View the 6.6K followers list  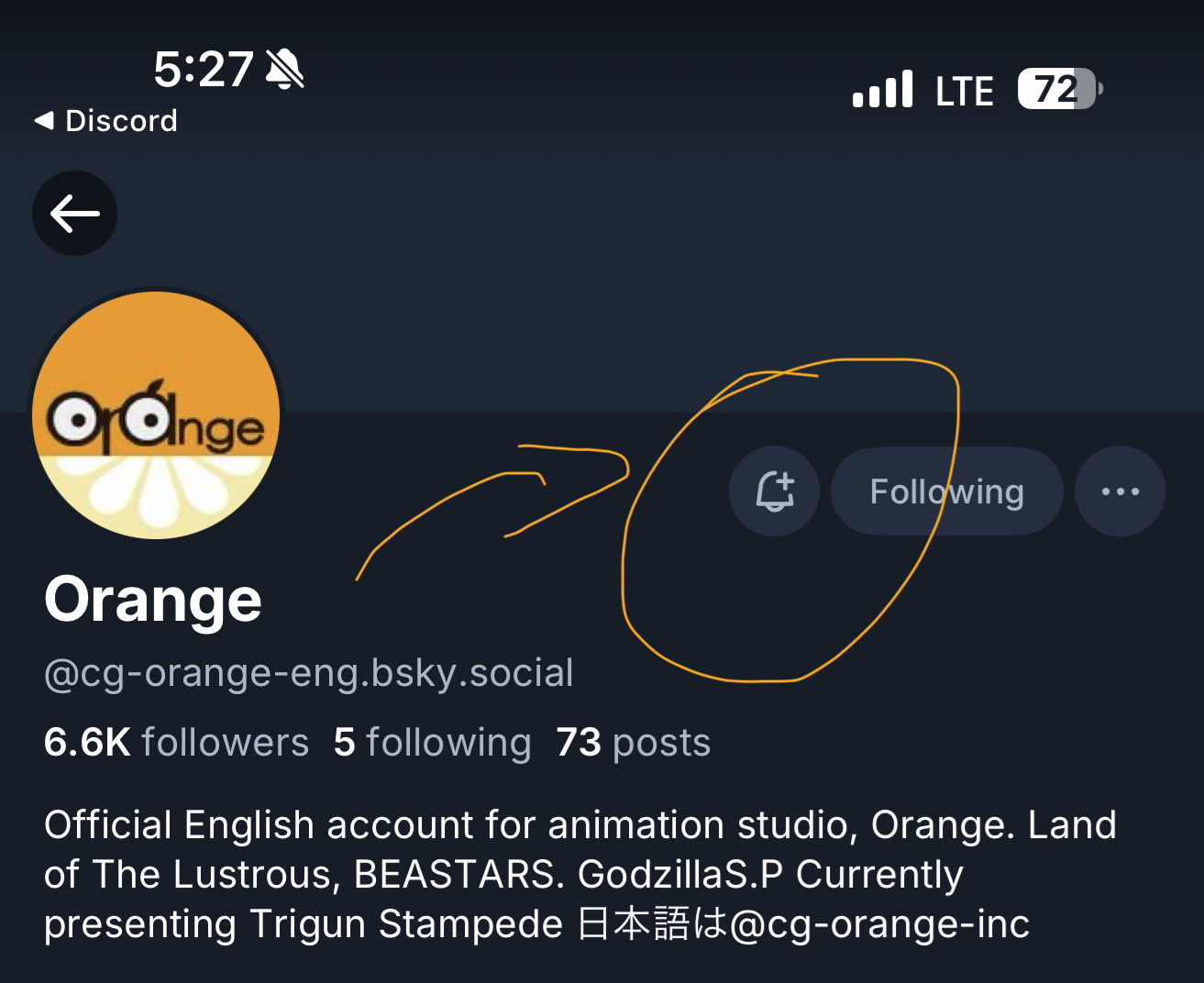point(176,743)
